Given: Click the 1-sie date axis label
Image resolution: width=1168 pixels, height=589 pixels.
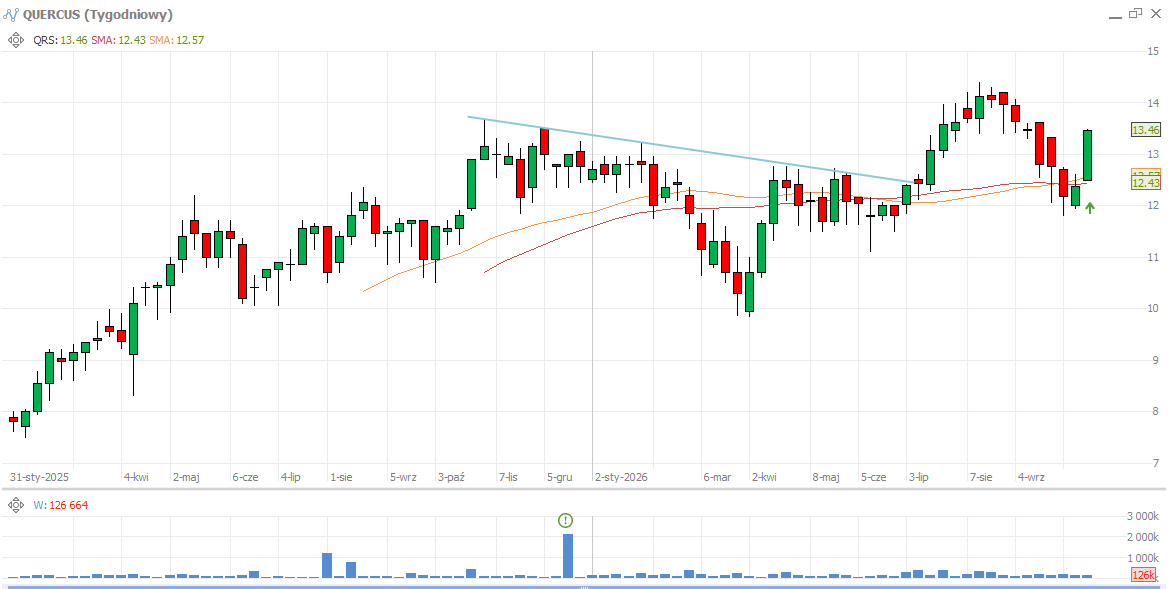Looking at the screenshot, I should point(341,477).
